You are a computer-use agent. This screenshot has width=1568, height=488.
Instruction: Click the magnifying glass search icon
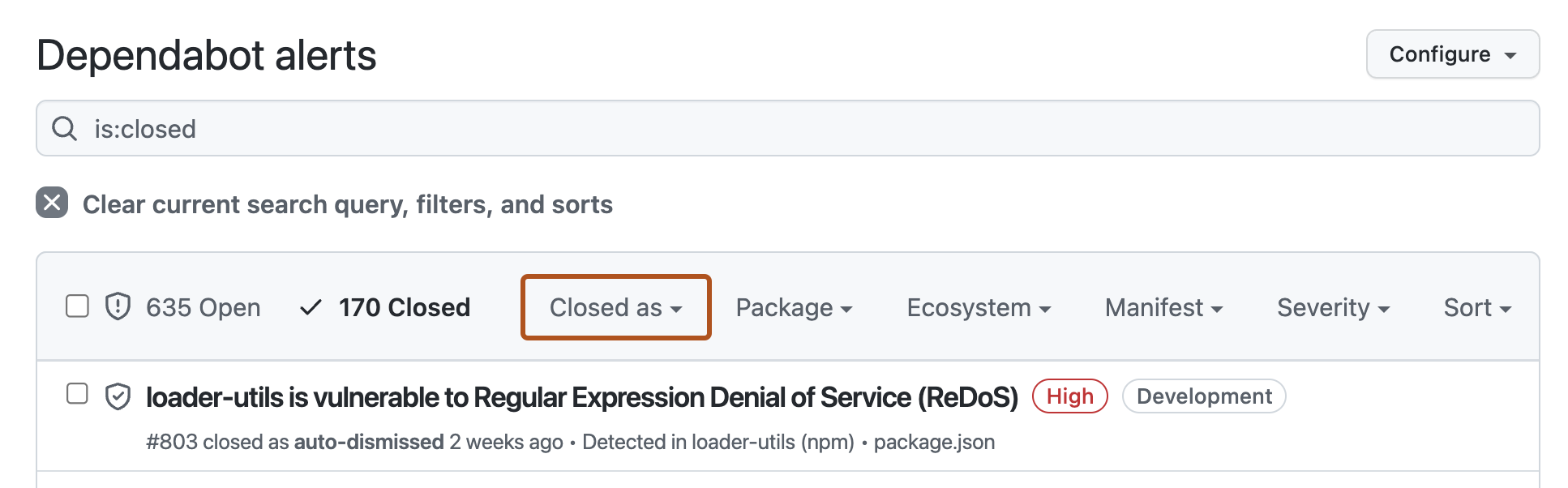[65, 128]
